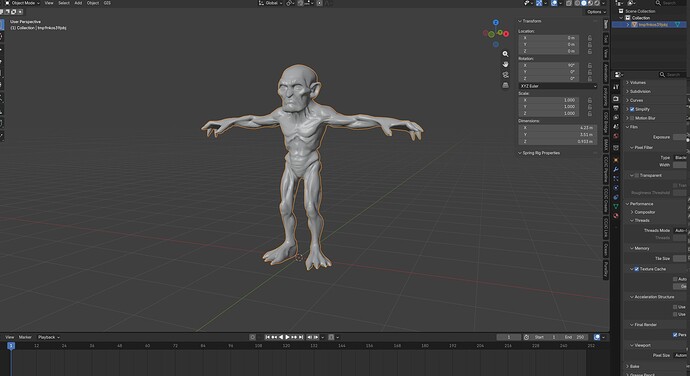The image size is (690, 376).
Task: Open the Material properties tab icon
Action: point(616,215)
